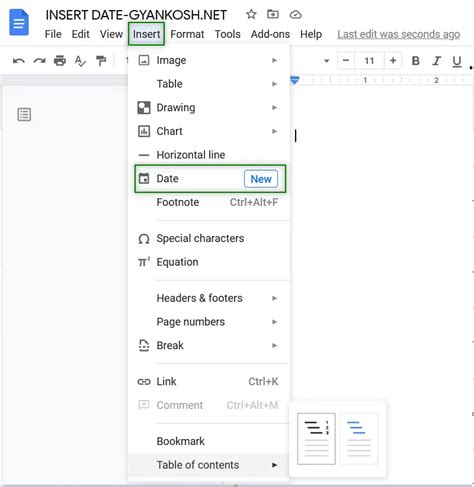The image size is (474, 487).
Task: Open the Help menu
Action: (311, 34)
